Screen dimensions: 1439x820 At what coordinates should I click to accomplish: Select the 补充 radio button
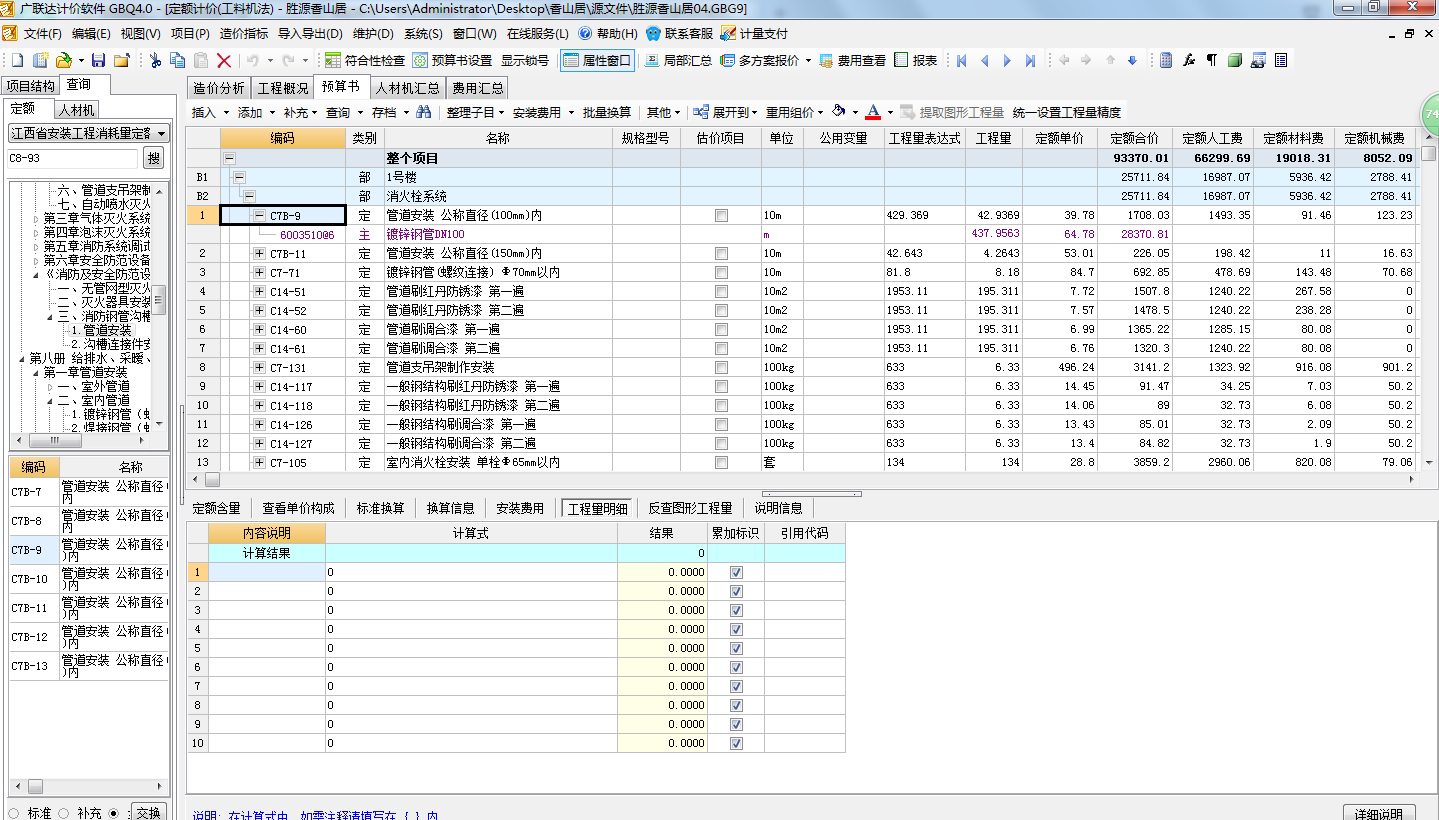click(64, 813)
